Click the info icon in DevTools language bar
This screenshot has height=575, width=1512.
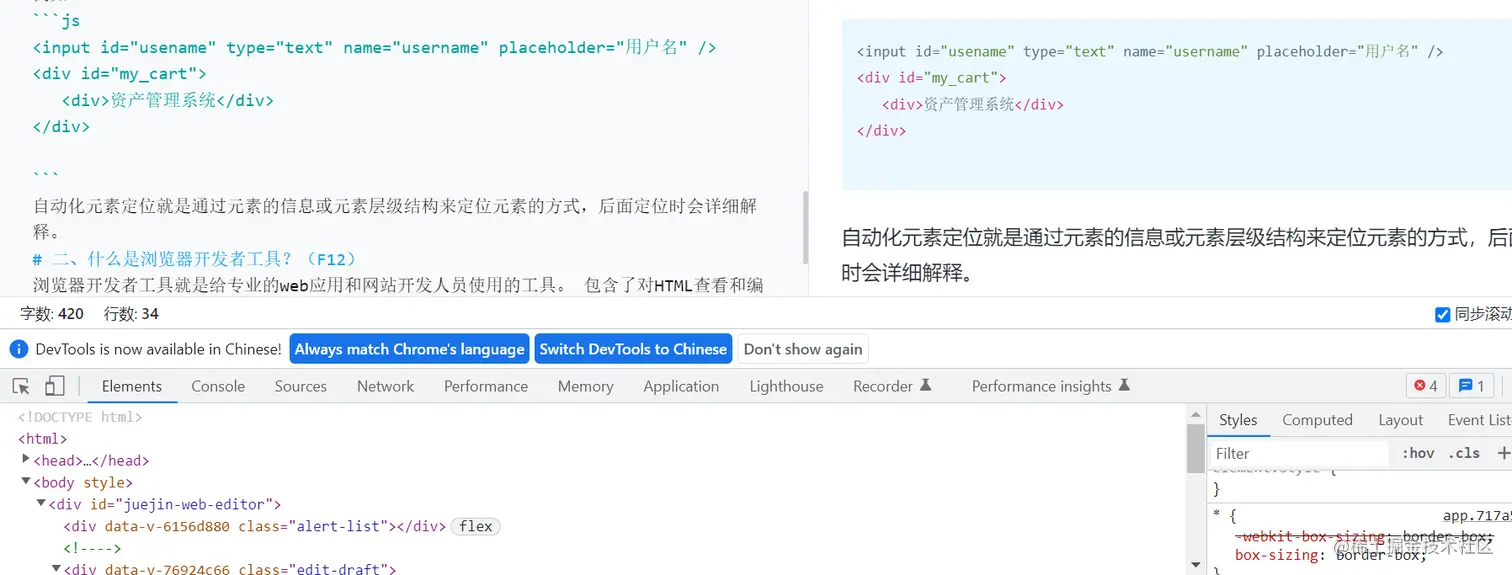point(19,349)
